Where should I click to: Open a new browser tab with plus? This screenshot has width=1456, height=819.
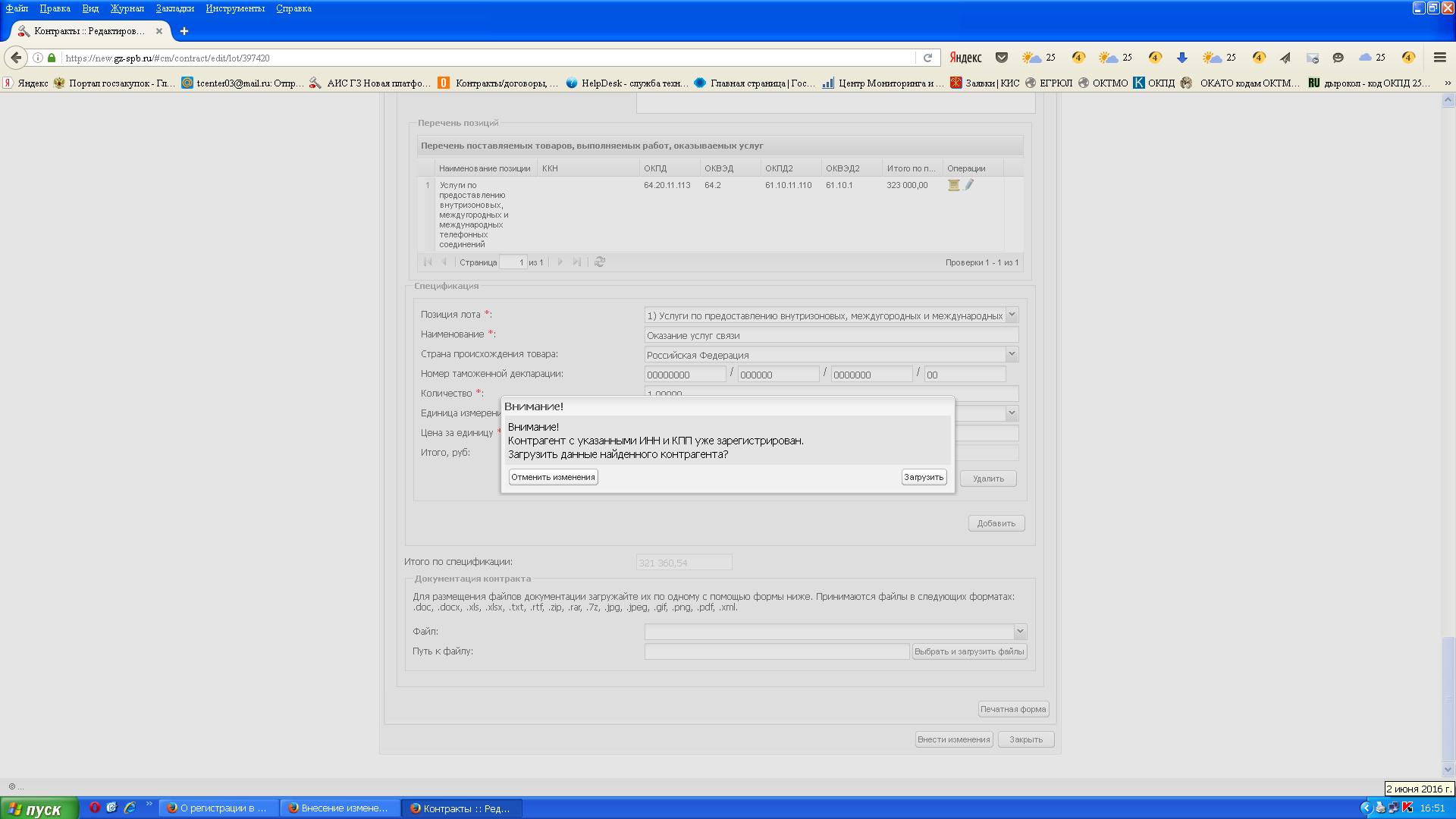click(x=184, y=31)
